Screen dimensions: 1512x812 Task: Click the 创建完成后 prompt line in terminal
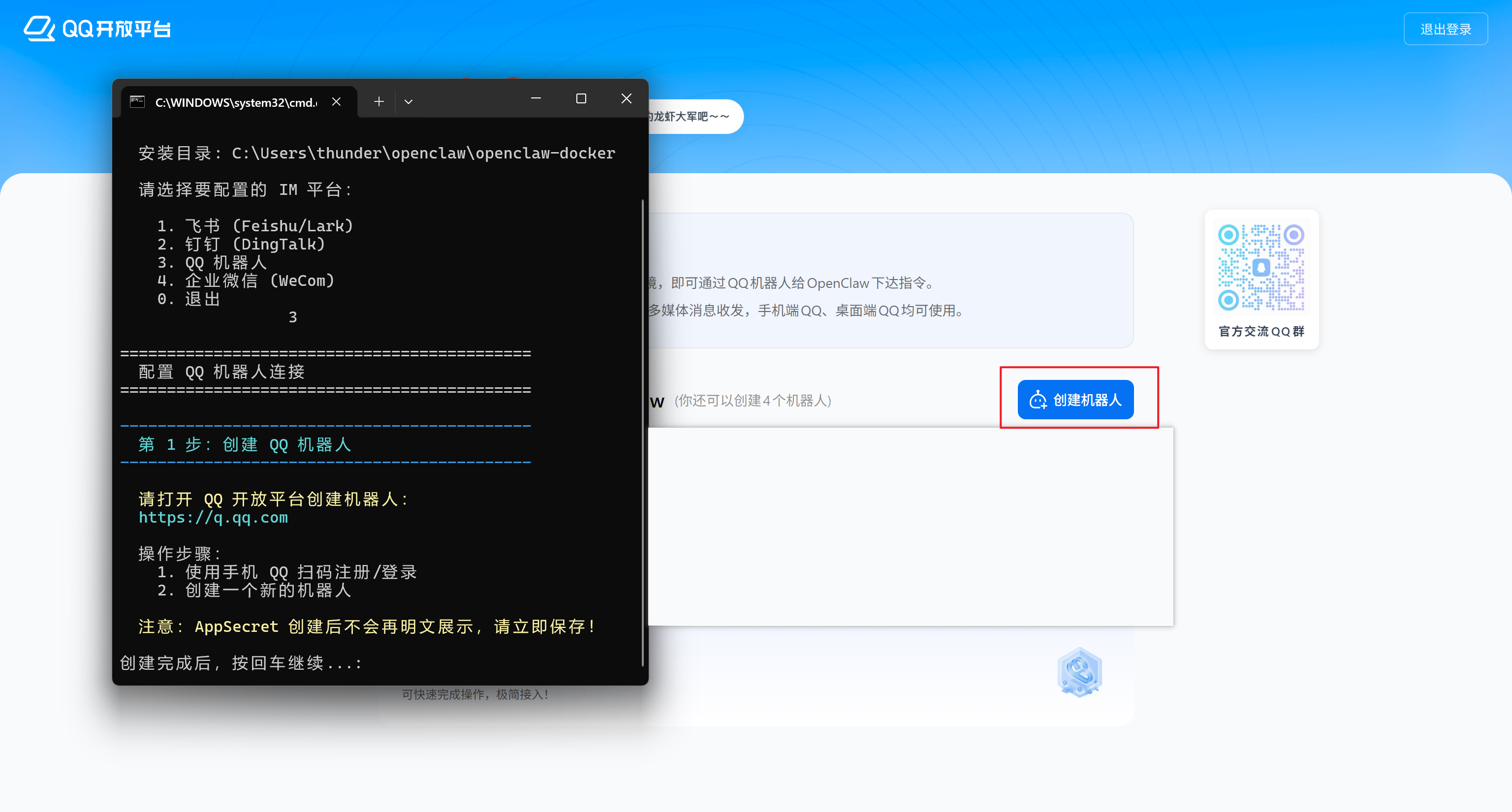(241, 663)
